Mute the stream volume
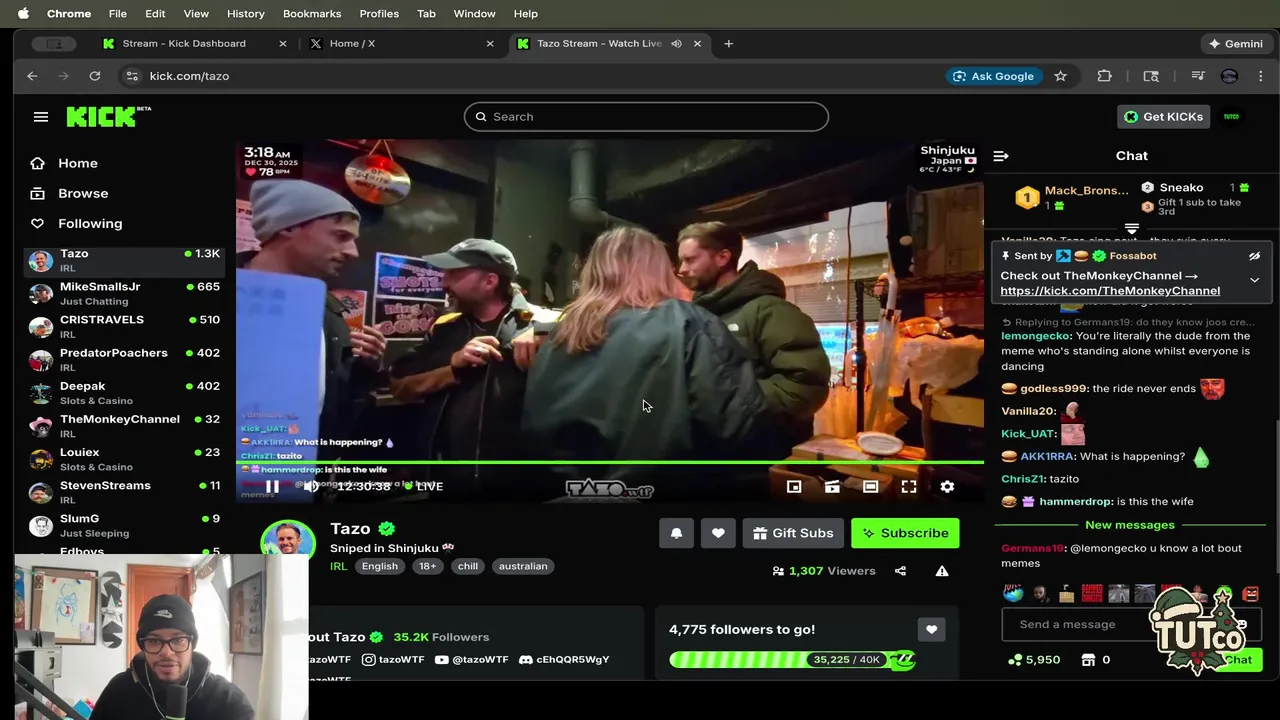 311,486
